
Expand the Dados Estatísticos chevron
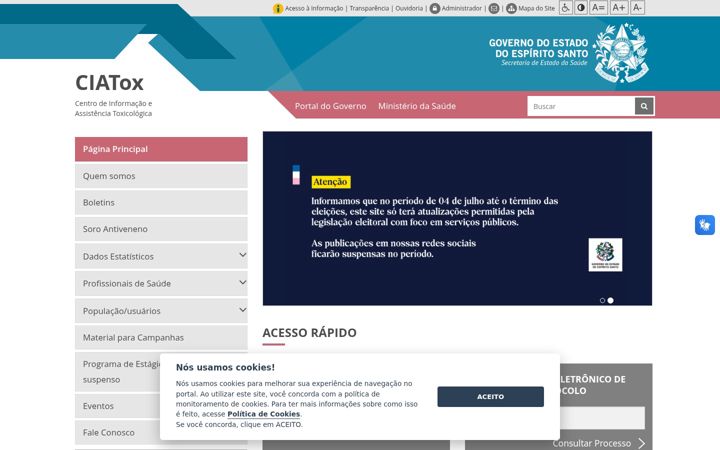point(242,255)
